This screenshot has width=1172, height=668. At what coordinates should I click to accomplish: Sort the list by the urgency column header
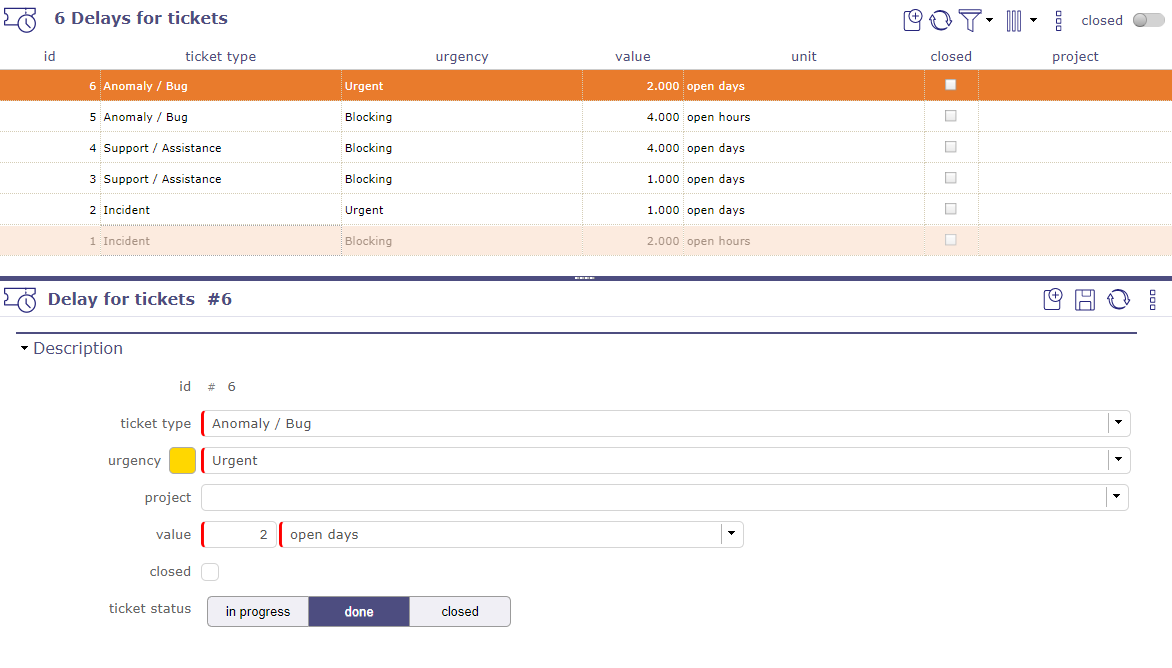click(462, 56)
